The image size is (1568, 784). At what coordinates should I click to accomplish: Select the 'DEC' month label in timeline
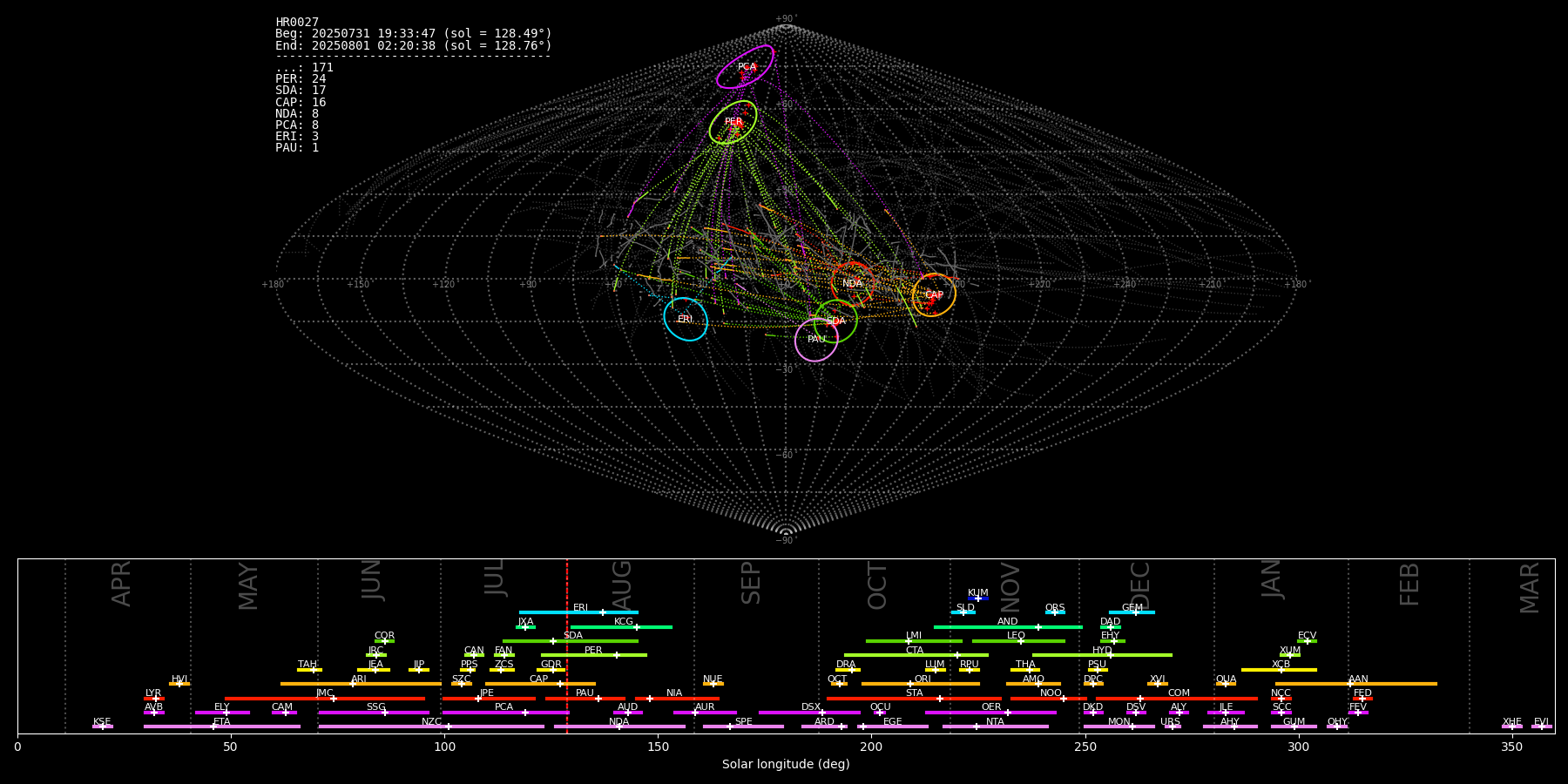click(1140, 586)
